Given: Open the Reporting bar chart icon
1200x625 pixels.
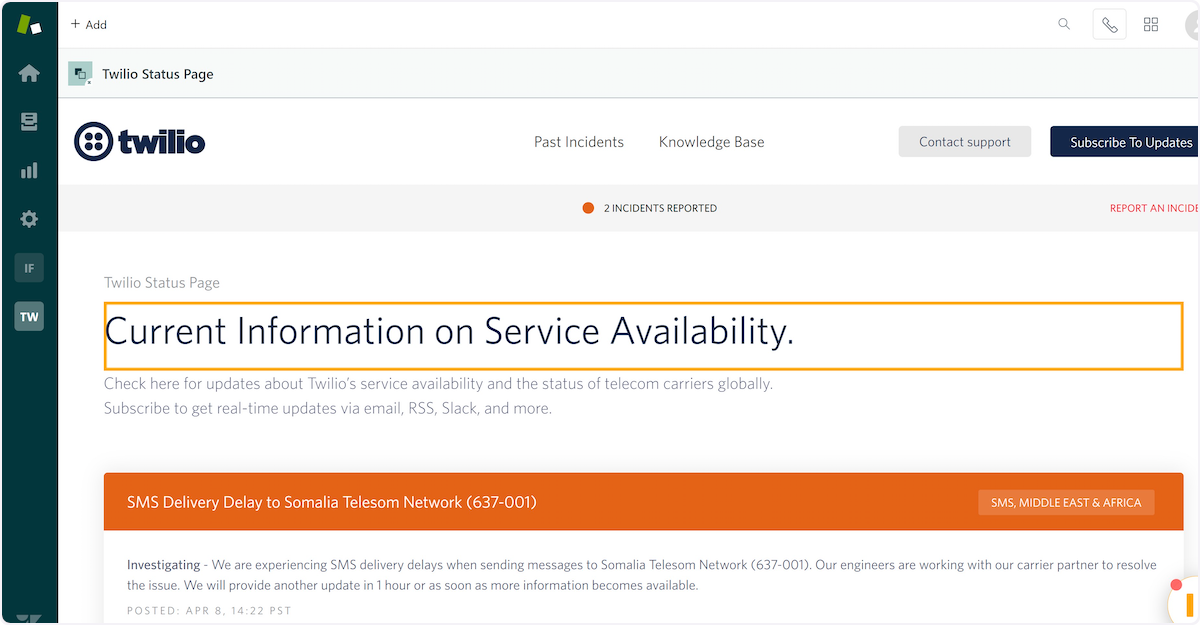Looking at the screenshot, I should pos(29,170).
